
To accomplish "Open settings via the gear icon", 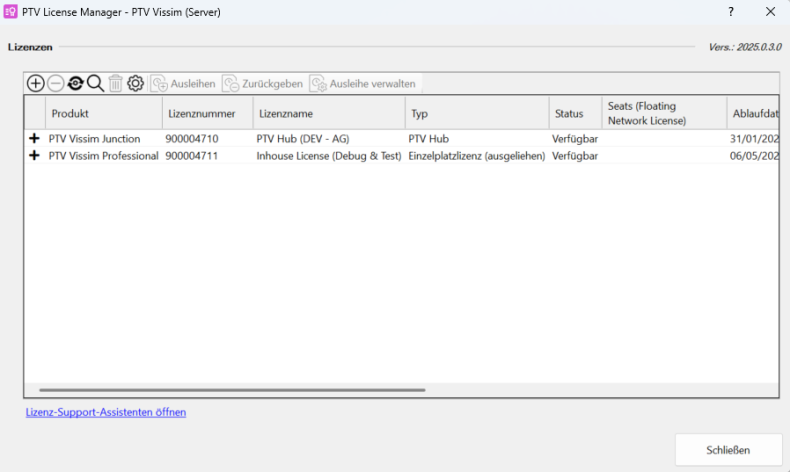I will 136,84.
